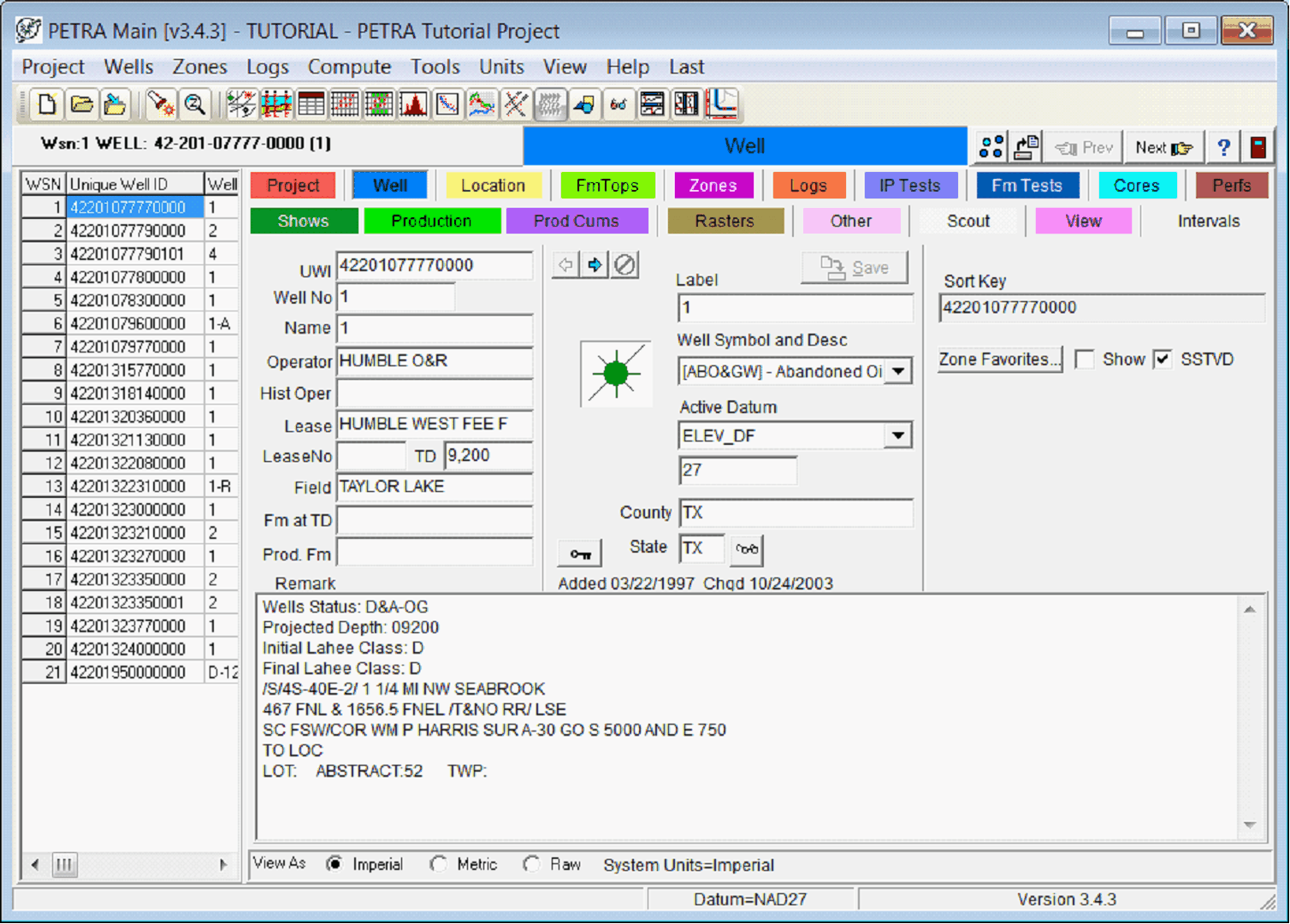
Task: Click the Zone Favorites button
Action: pyautogui.click(x=999, y=359)
